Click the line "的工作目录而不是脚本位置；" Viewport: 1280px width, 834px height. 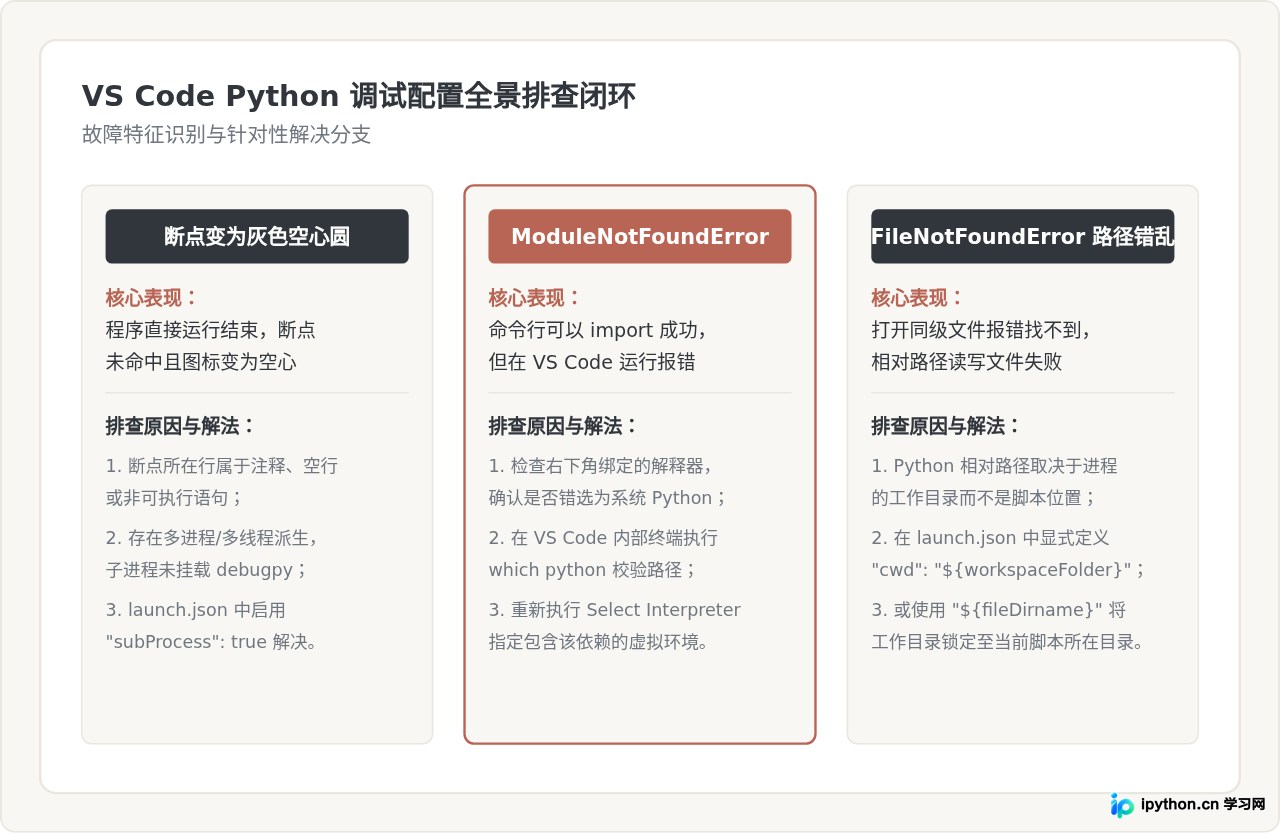pos(985,498)
